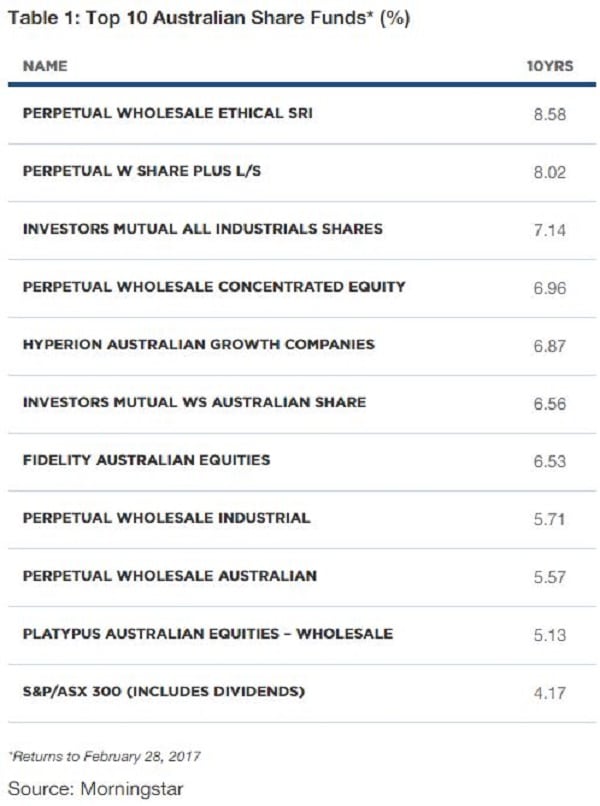Select Perpetual W Share Plus L/S fund name
The image size is (600, 806).
(141, 171)
